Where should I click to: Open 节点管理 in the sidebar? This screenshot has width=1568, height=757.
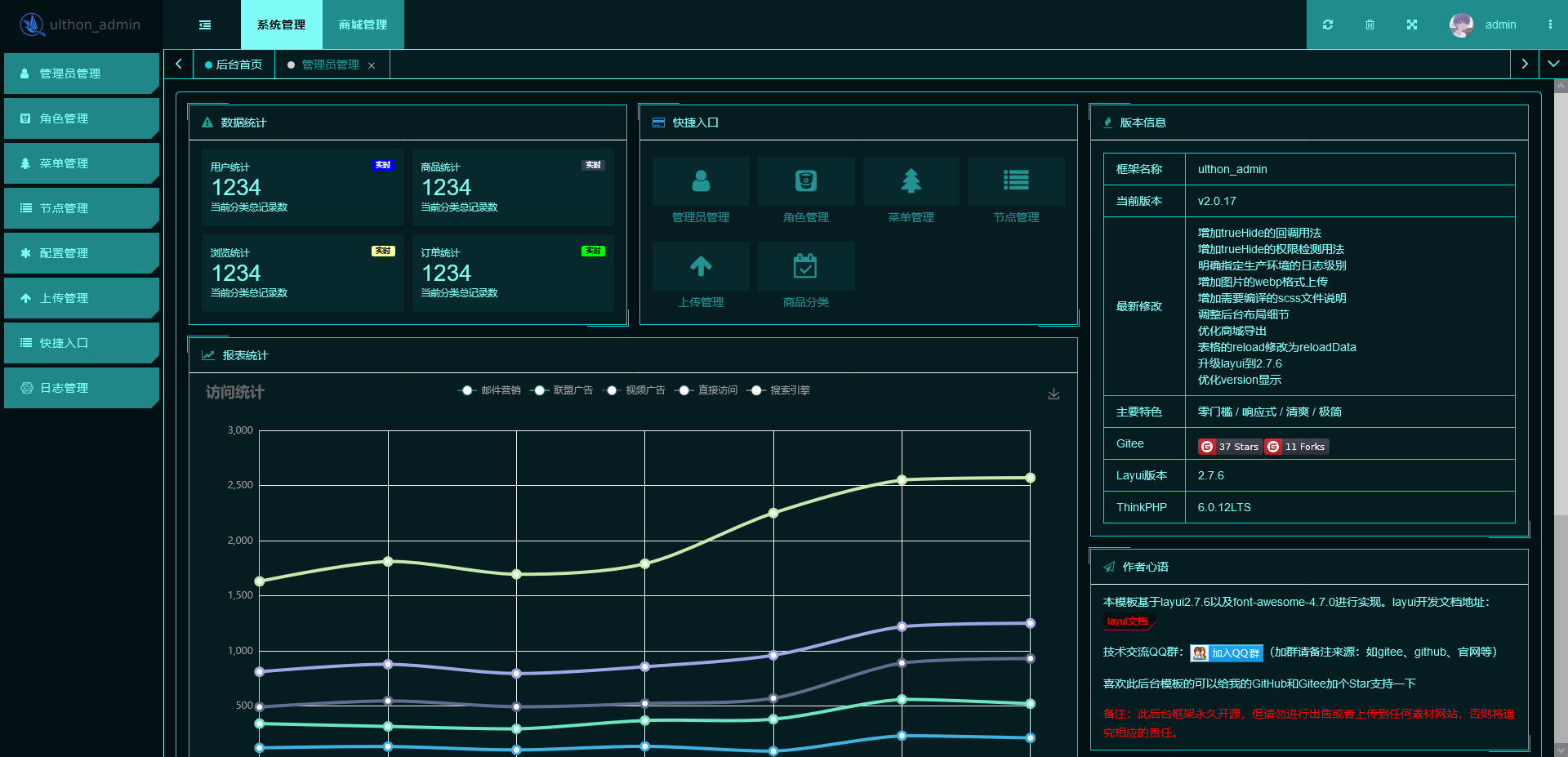tap(82, 208)
